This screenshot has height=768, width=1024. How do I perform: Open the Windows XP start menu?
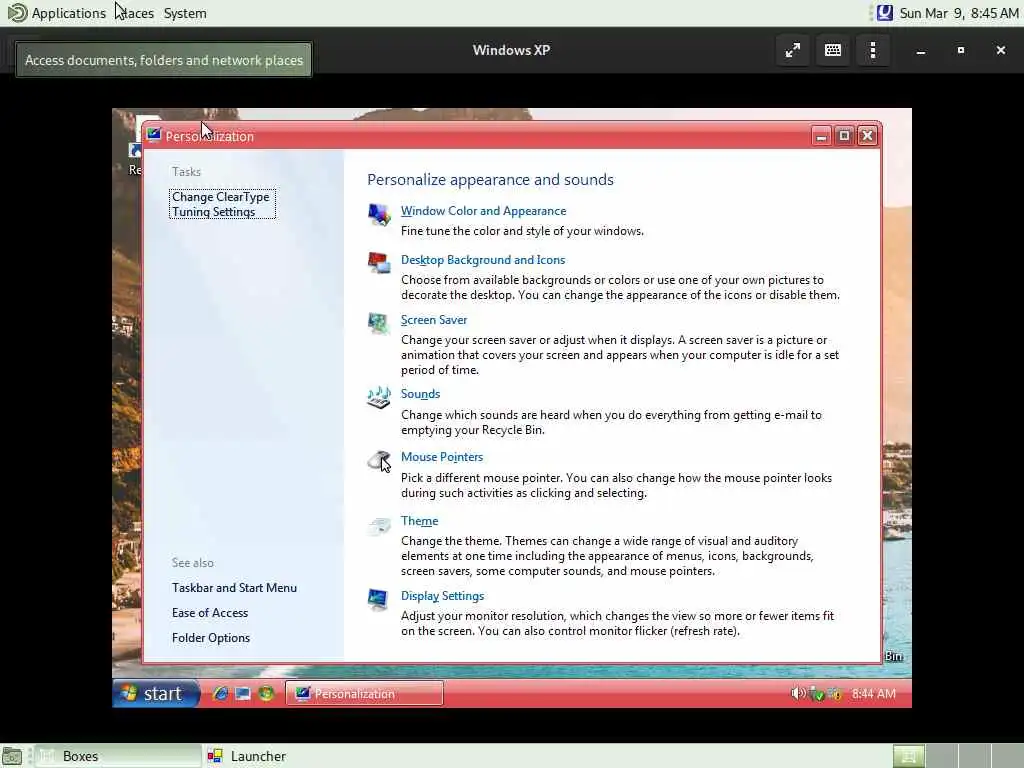(x=155, y=694)
